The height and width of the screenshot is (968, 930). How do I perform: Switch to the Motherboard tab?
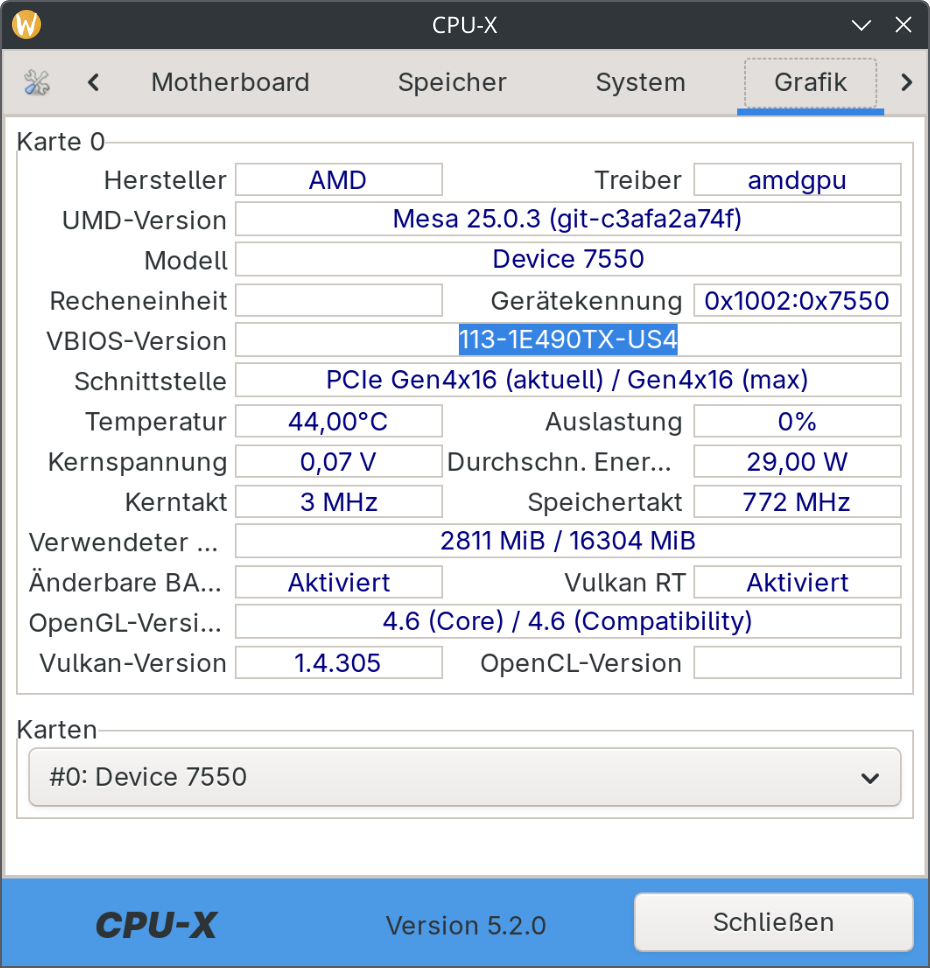point(230,83)
